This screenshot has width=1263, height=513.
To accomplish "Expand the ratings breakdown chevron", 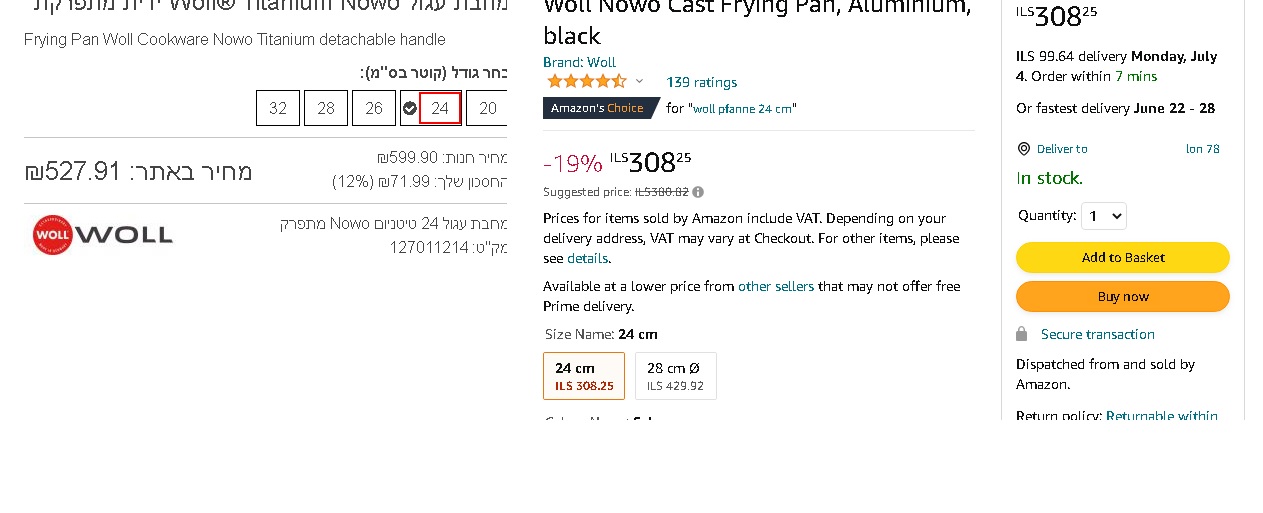I will (640, 82).
